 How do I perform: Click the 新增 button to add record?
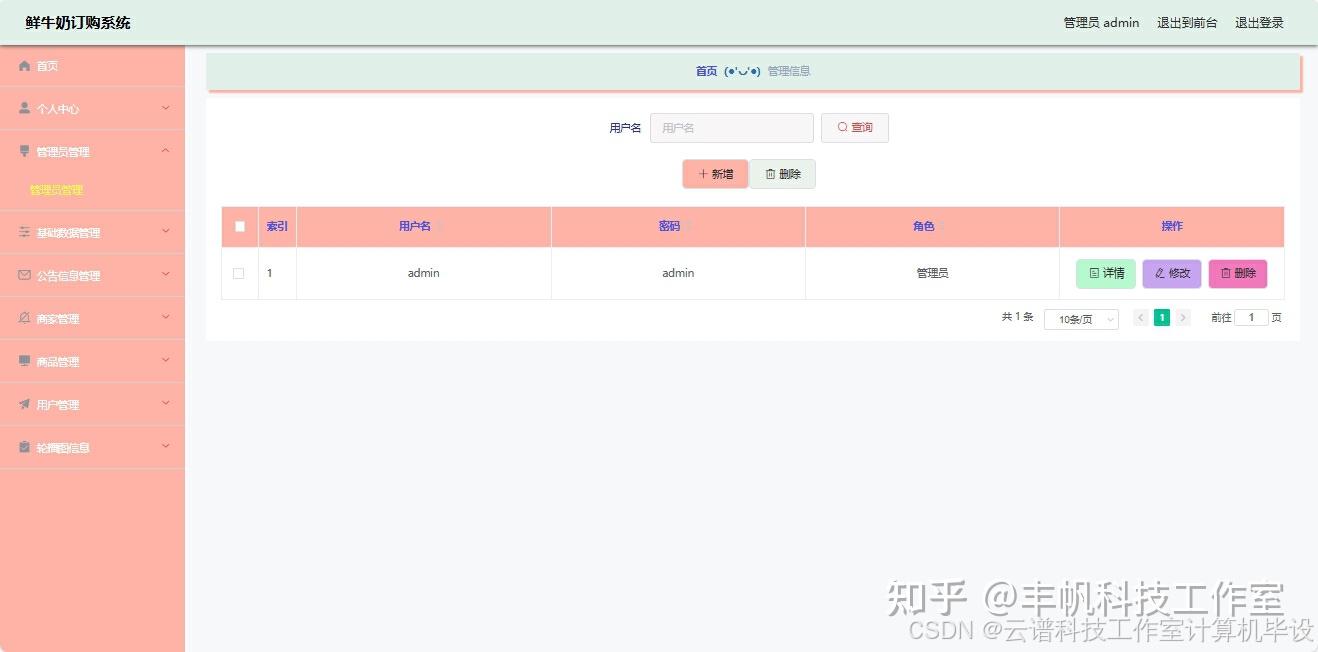click(x=715, y=173)
